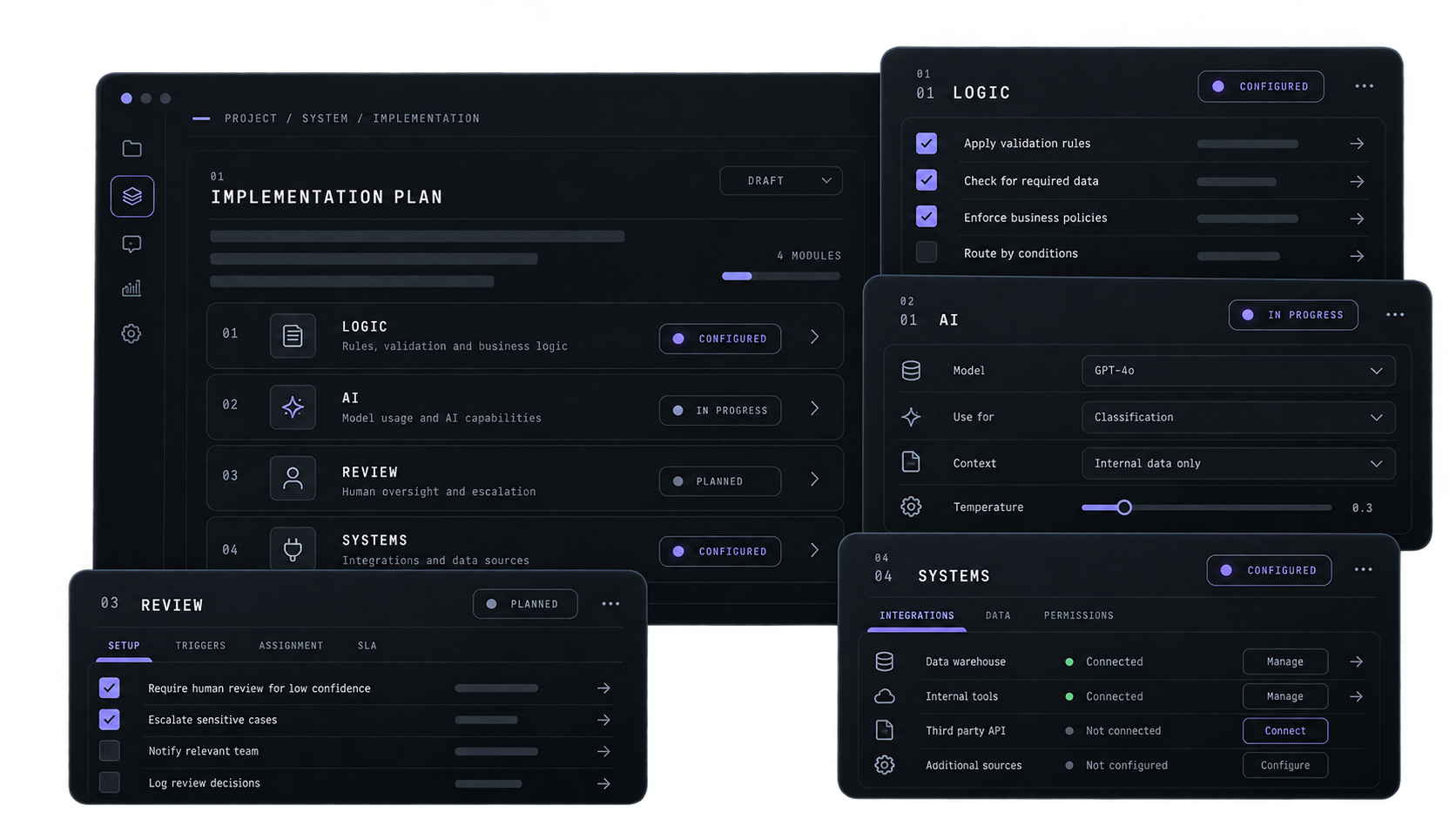Image resolution: width=1456 pixels, height=819 pixels.
Task: Switch to the ASSIGNMENT tab
Action: (291, 646)
